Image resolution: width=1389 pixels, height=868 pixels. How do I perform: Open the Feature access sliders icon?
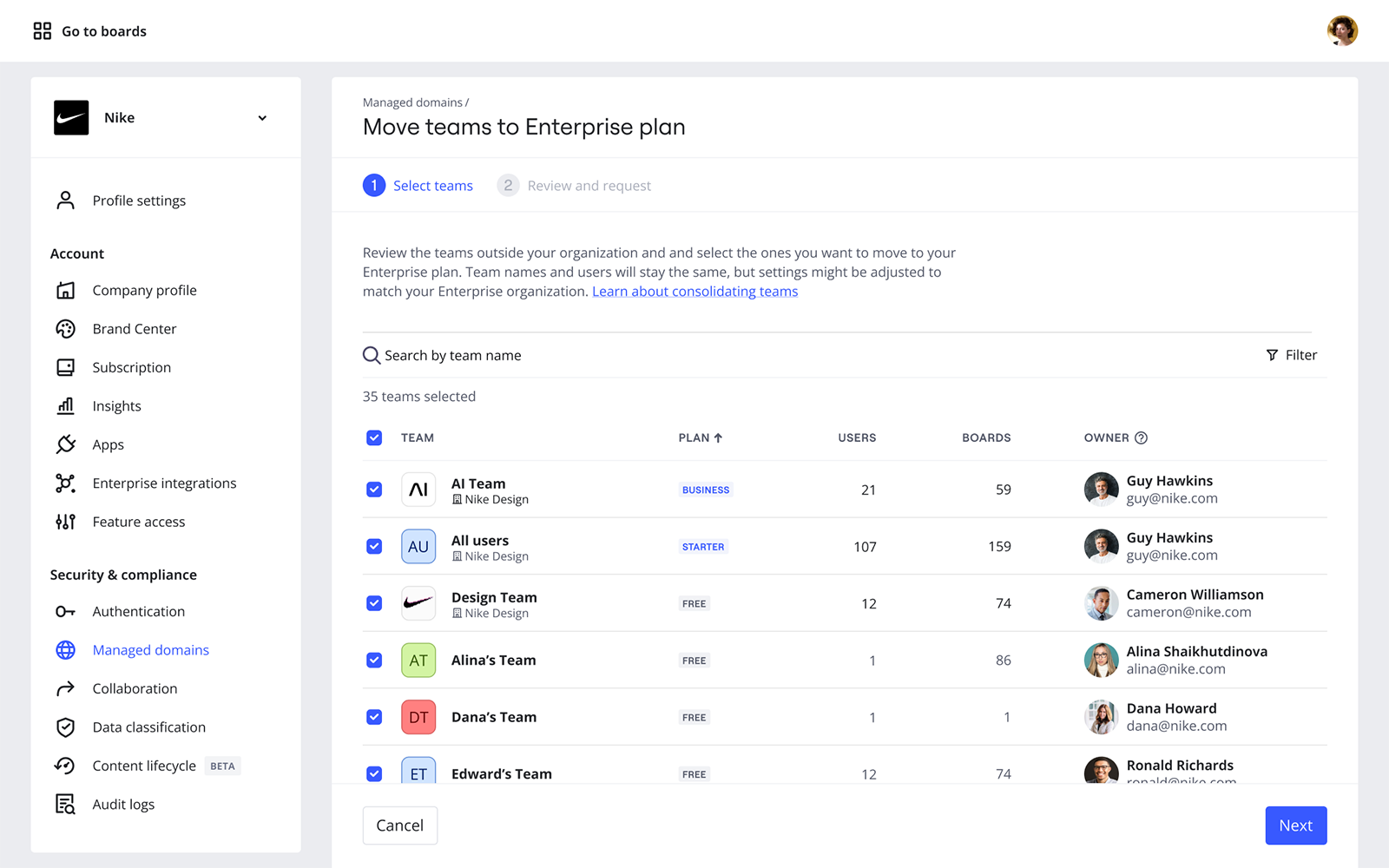point(65,522)
